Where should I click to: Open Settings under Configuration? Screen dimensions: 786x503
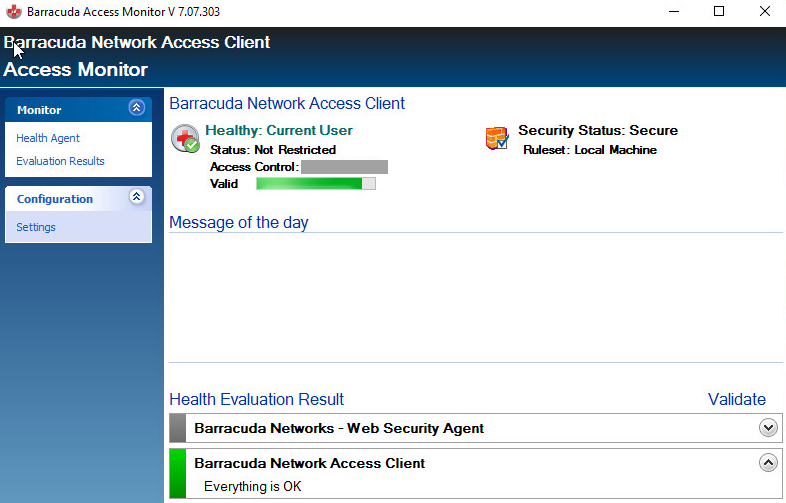(36, 227)
